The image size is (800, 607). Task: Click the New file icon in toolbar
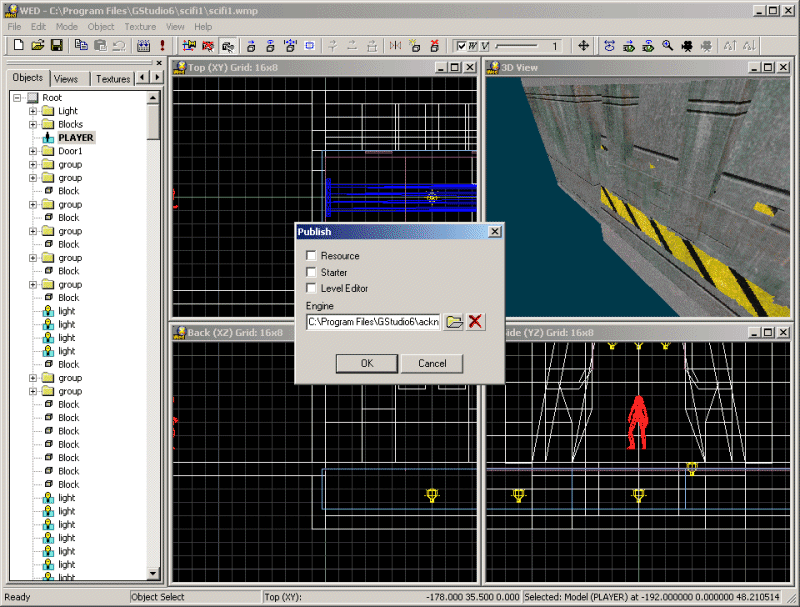tap(17, 46)
